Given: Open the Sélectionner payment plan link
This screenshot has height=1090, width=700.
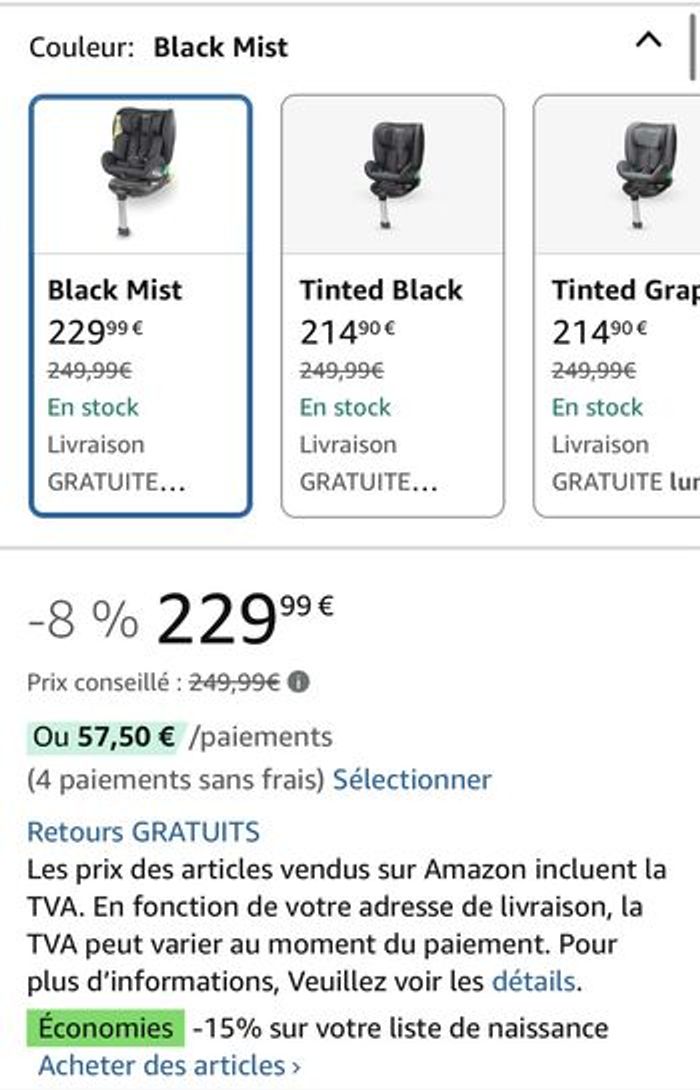Looking at the screenshot, I should pyautogui.click(x=412, y=780).
